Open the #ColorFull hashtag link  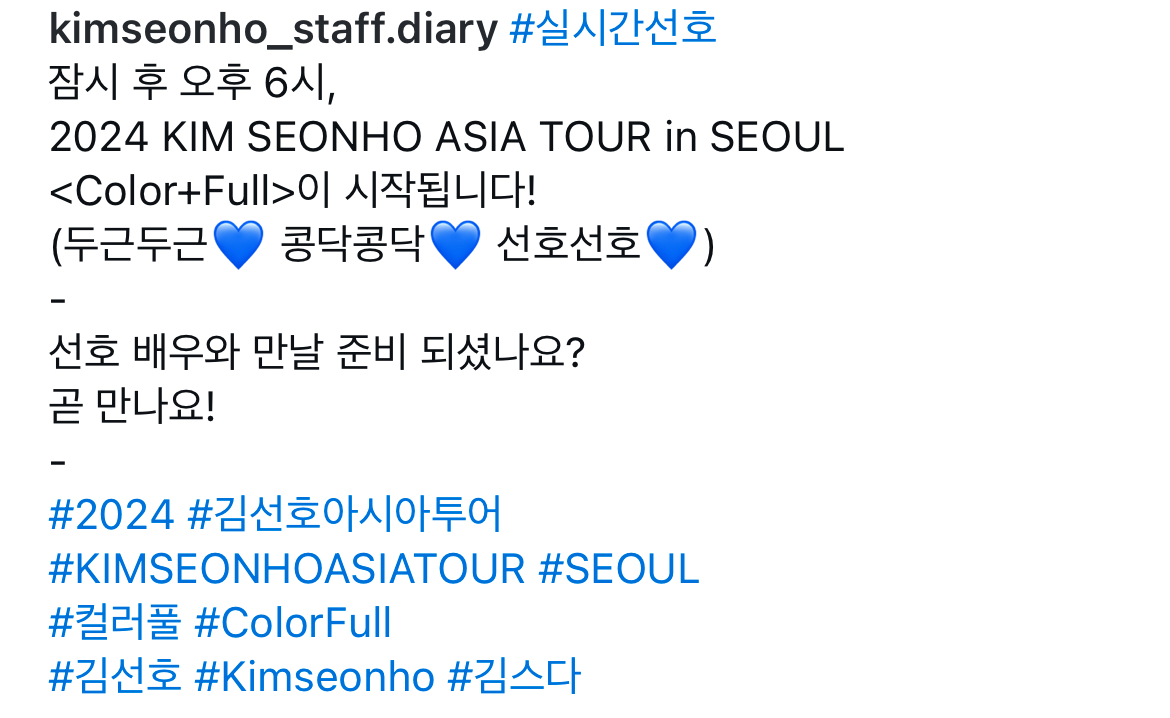coord(292,624)
